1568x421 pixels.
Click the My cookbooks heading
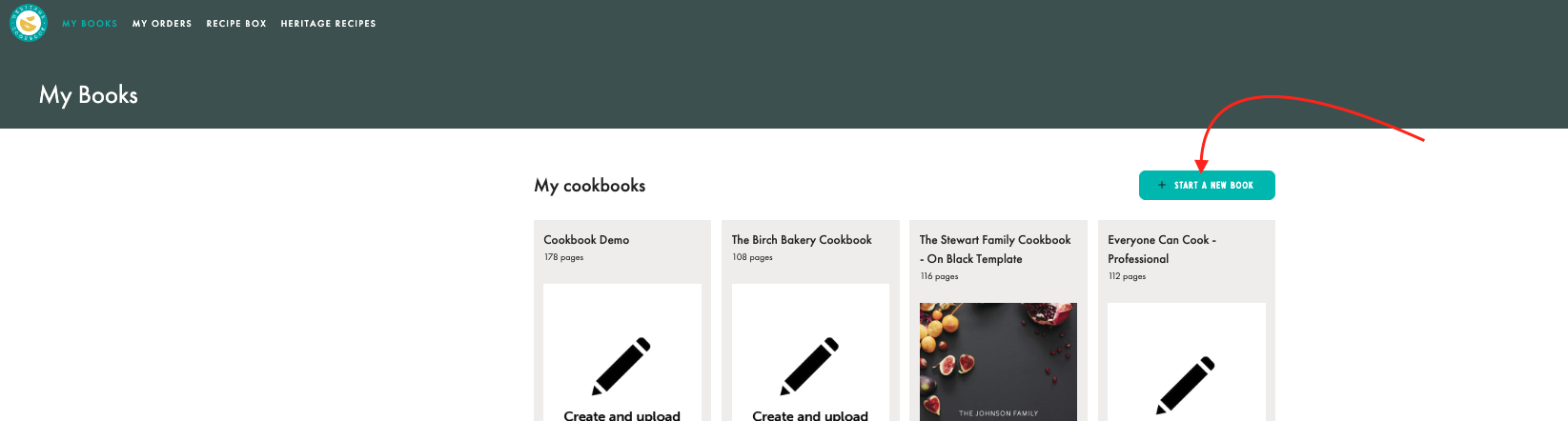click(589, 186)
